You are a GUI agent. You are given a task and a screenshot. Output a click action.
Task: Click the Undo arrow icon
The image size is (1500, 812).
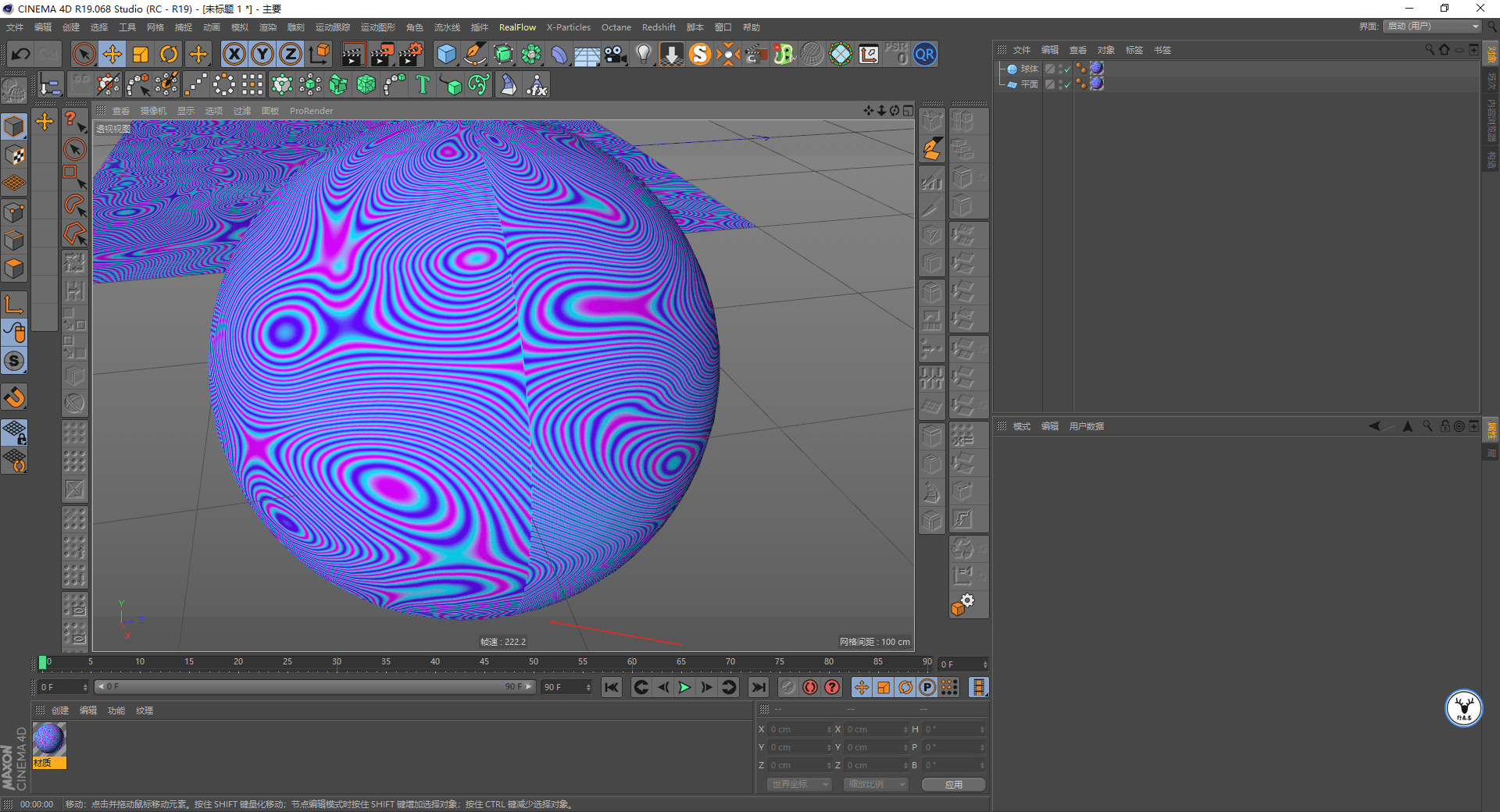click(x=21, y=54)
